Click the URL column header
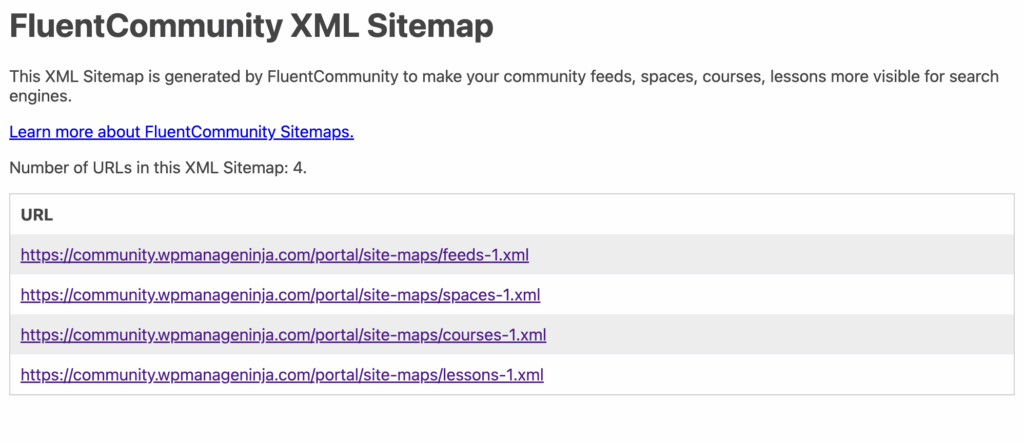1024x443 pixels. (37, 215)
